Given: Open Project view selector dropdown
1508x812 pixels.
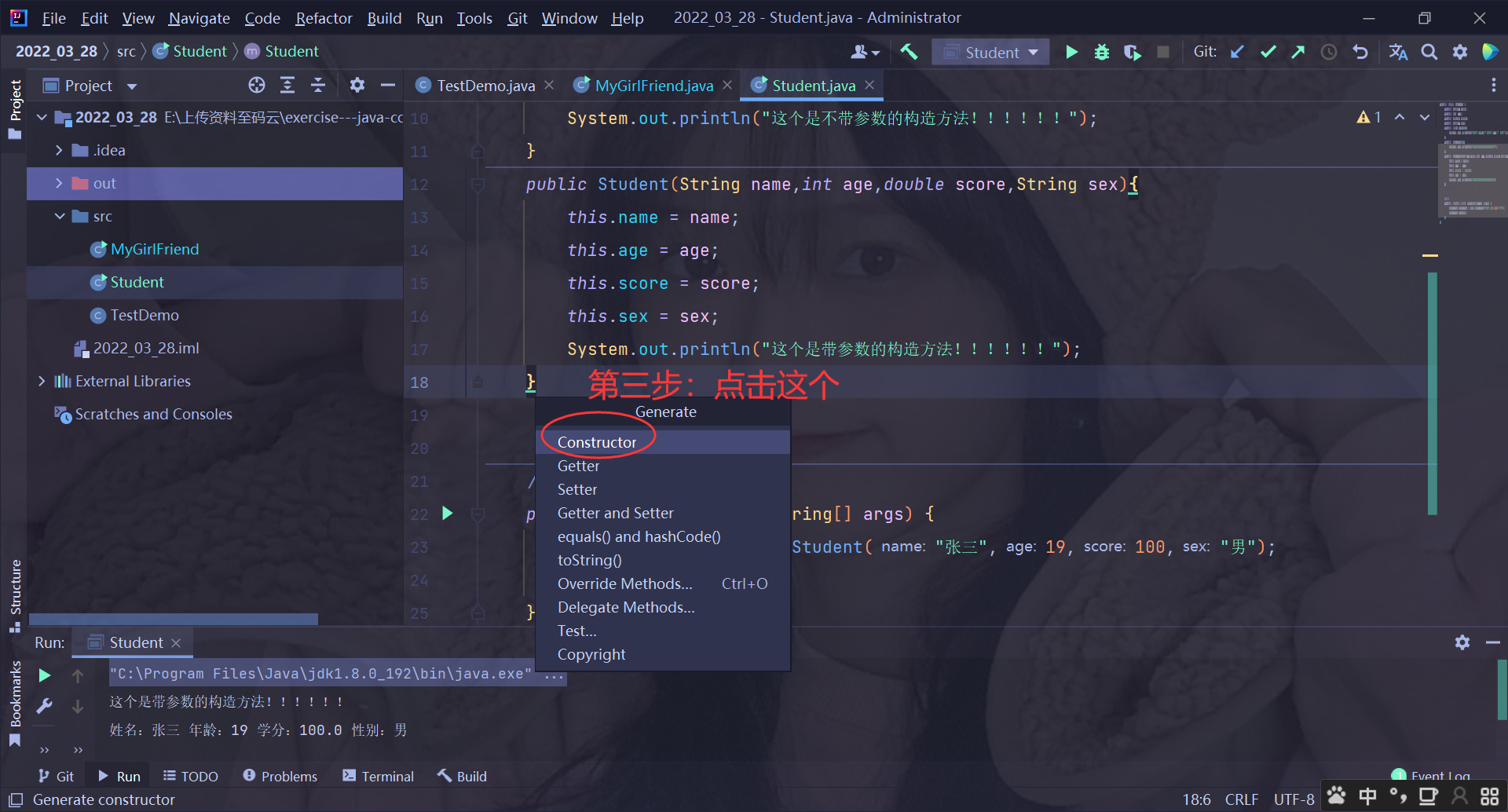Looking at the screenshot, I should click(x=132, y=86).
